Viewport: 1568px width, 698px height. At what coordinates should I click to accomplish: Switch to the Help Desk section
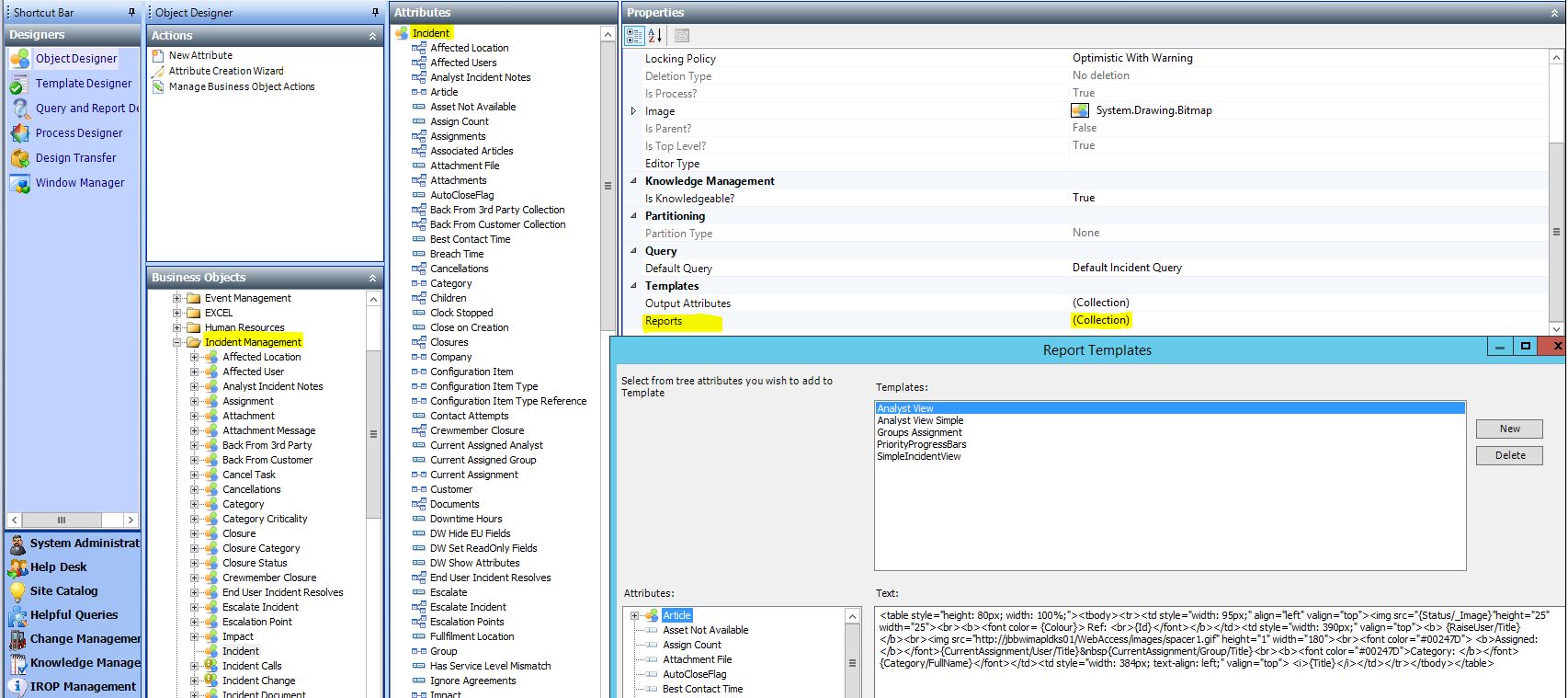[x=58, y=567]
